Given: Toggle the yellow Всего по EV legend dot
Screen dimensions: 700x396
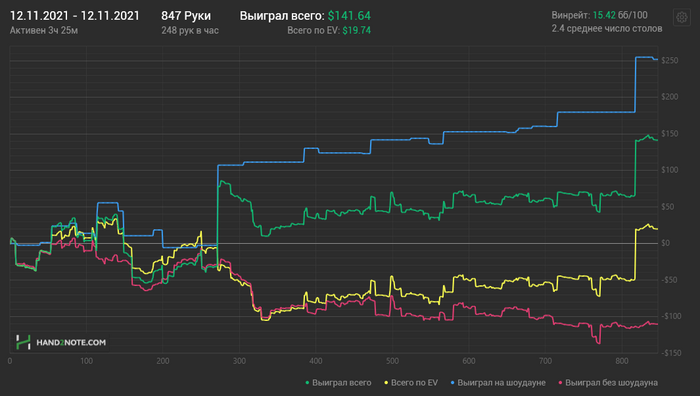Looking at the screenshot, I should [386, 383].
